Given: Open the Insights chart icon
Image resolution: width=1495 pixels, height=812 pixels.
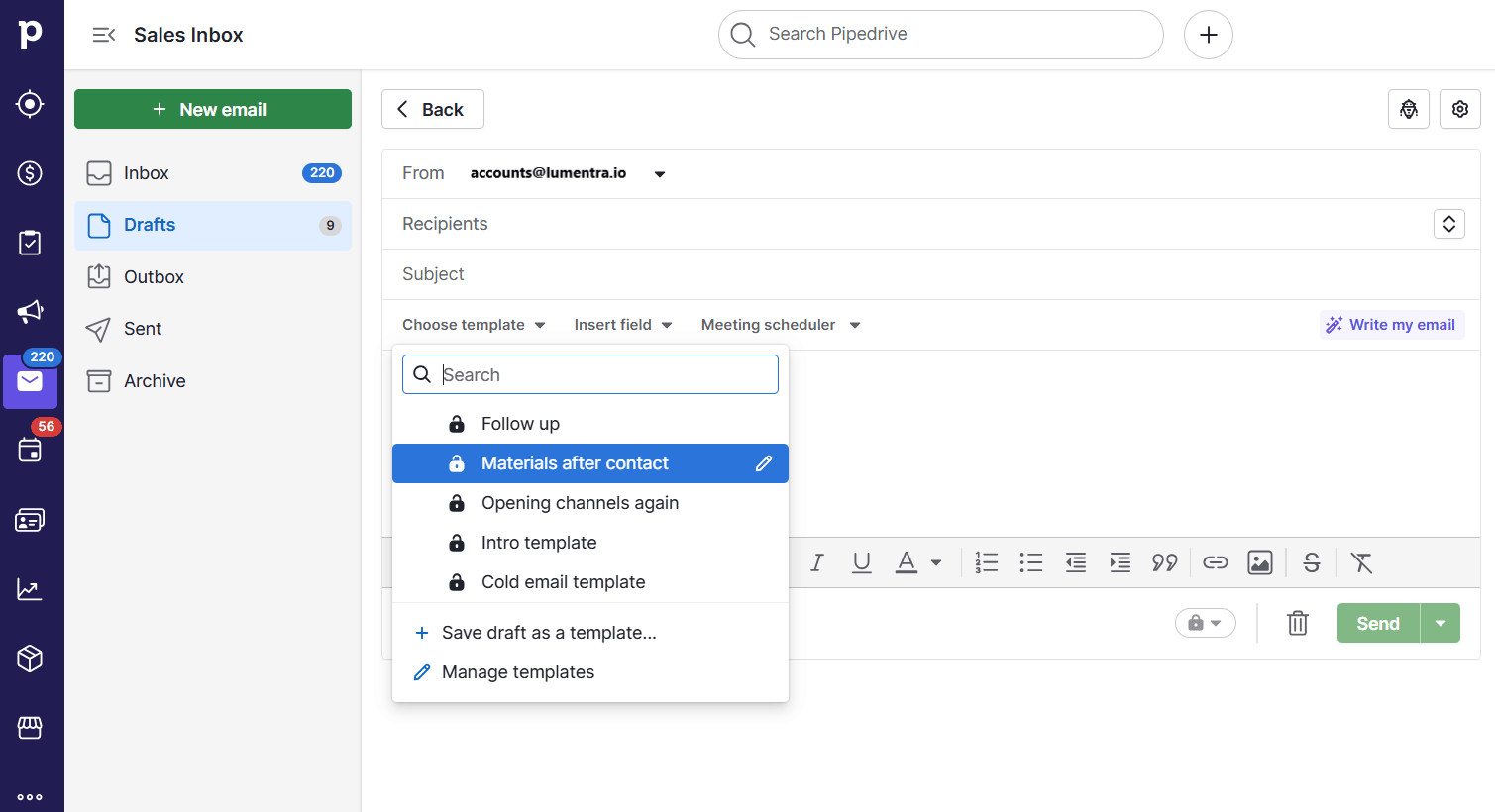Looking at the screenshot, I should 29,588.
